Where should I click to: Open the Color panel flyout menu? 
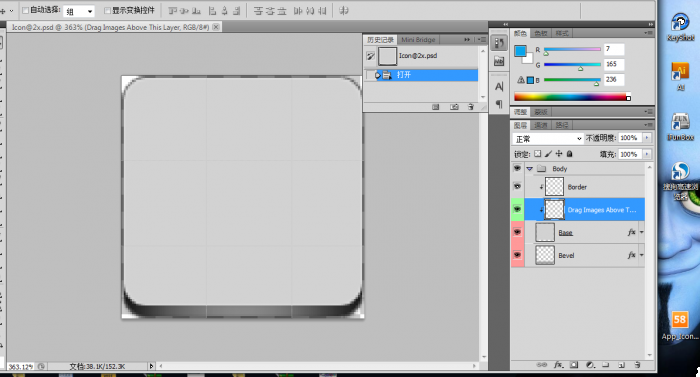[x=648, y=33]
